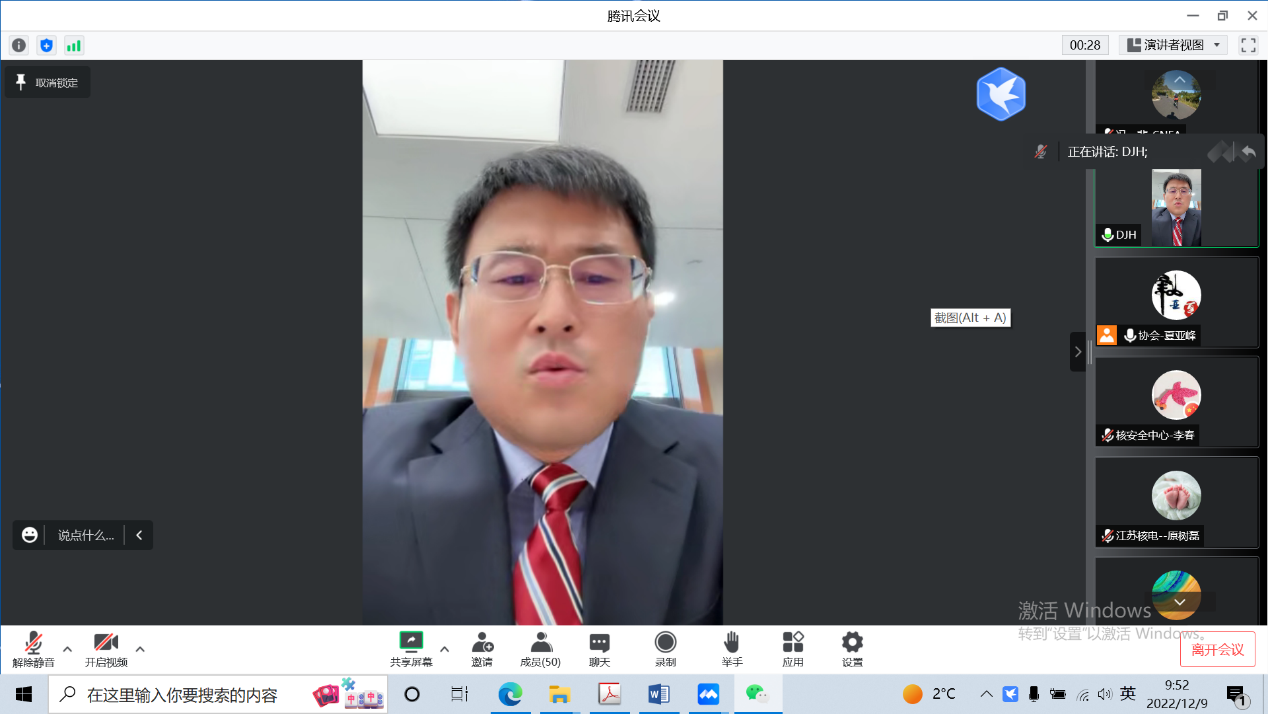Unmute microphone via 解除静音
Viewport: 1268px width, 714px height.
tap(34, 648)
